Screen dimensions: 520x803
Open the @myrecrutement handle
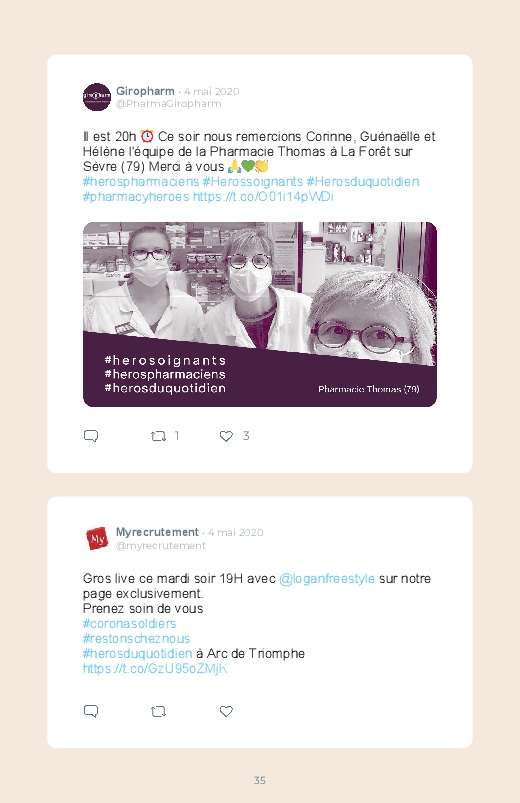tap(161, 546)
